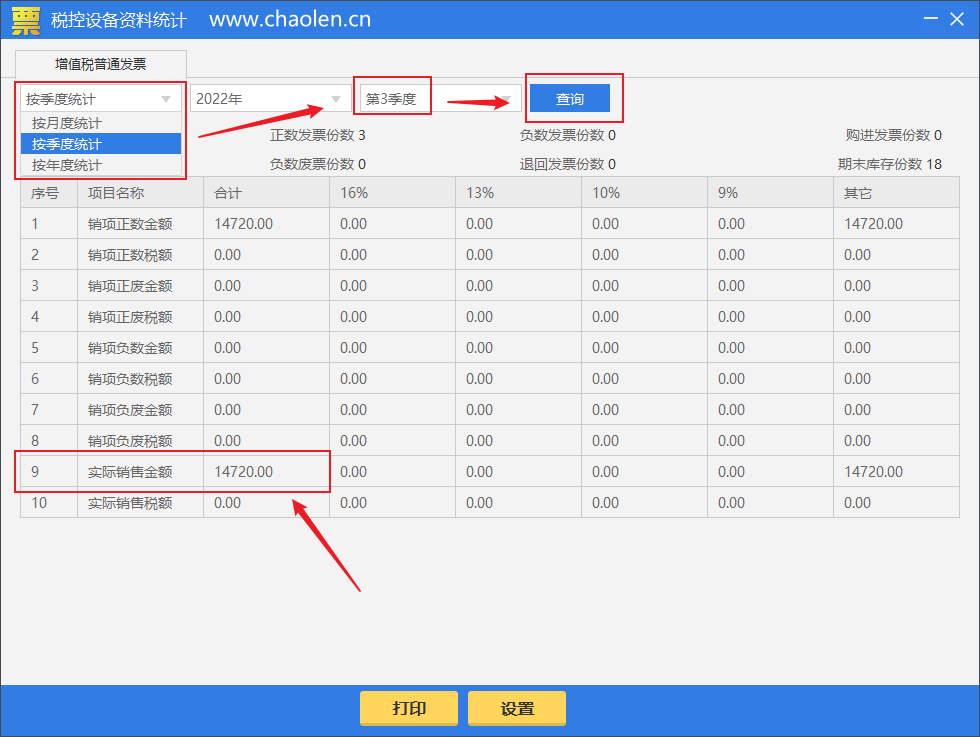Screen dimensions: 980x737
Task: Select the 销项正废税额 row name
Action: [130, 317]
